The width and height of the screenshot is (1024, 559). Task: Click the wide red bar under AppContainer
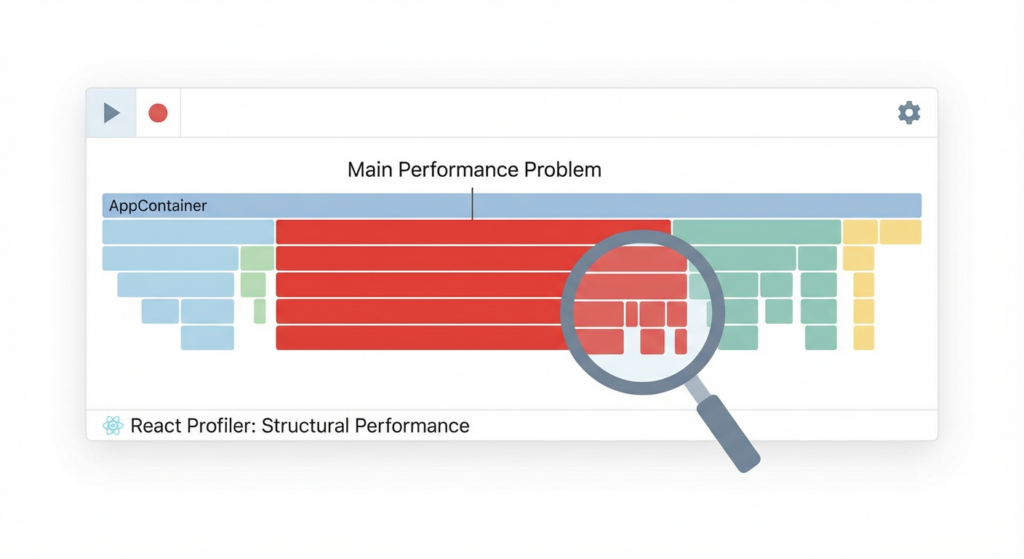click(472, 232)
